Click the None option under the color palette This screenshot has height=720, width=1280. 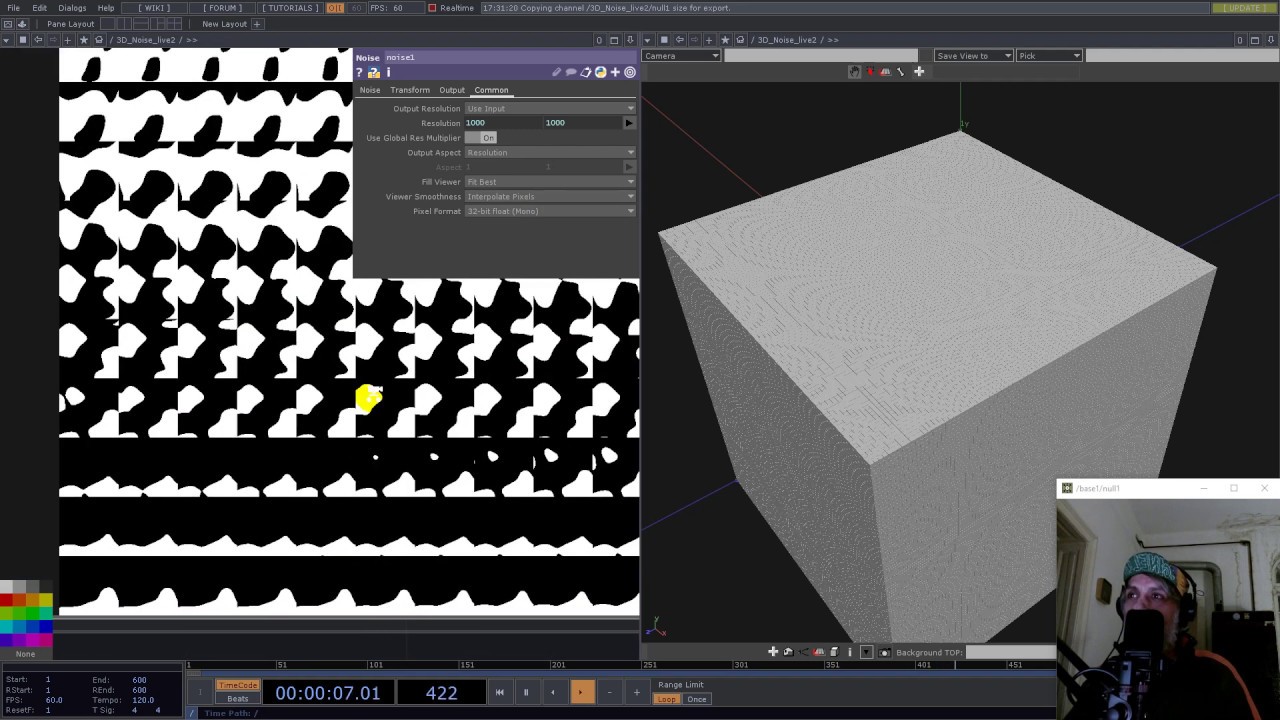click(25, 654)
